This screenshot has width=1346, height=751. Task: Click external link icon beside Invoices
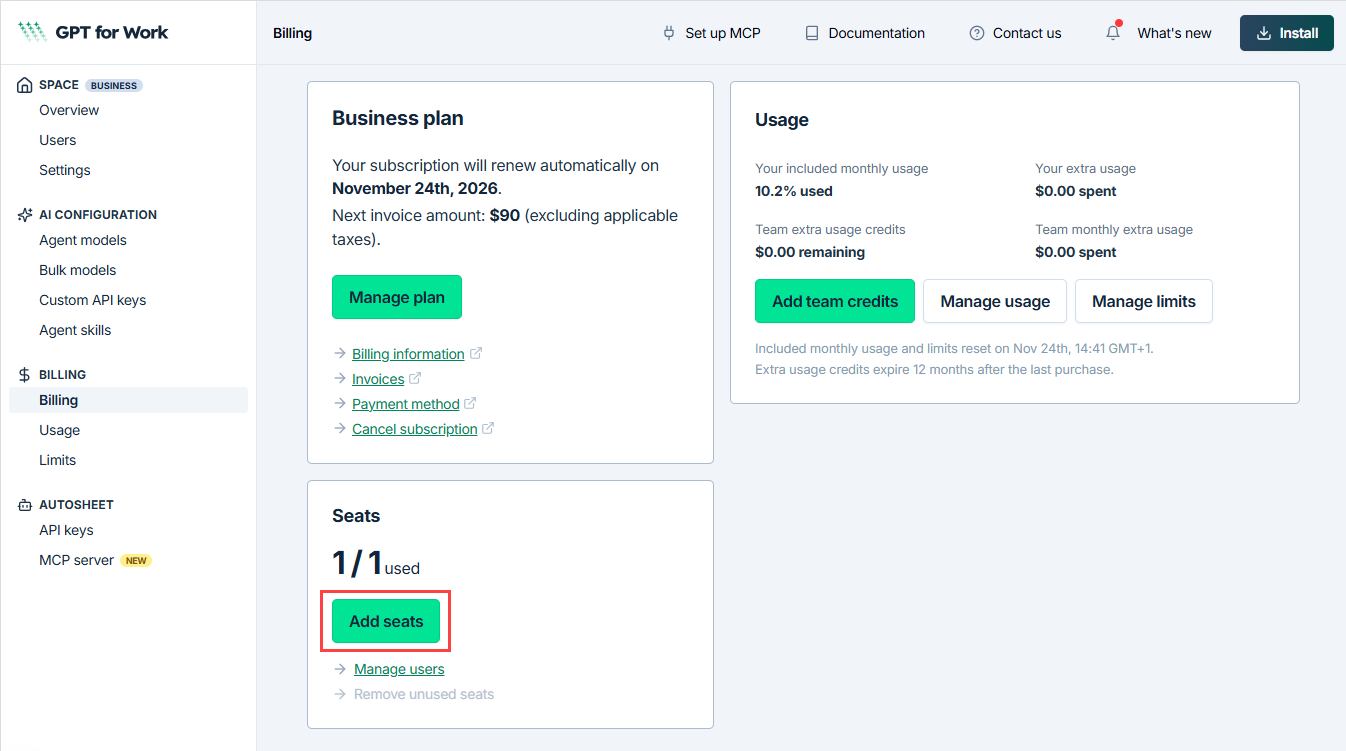click(415, 379)
